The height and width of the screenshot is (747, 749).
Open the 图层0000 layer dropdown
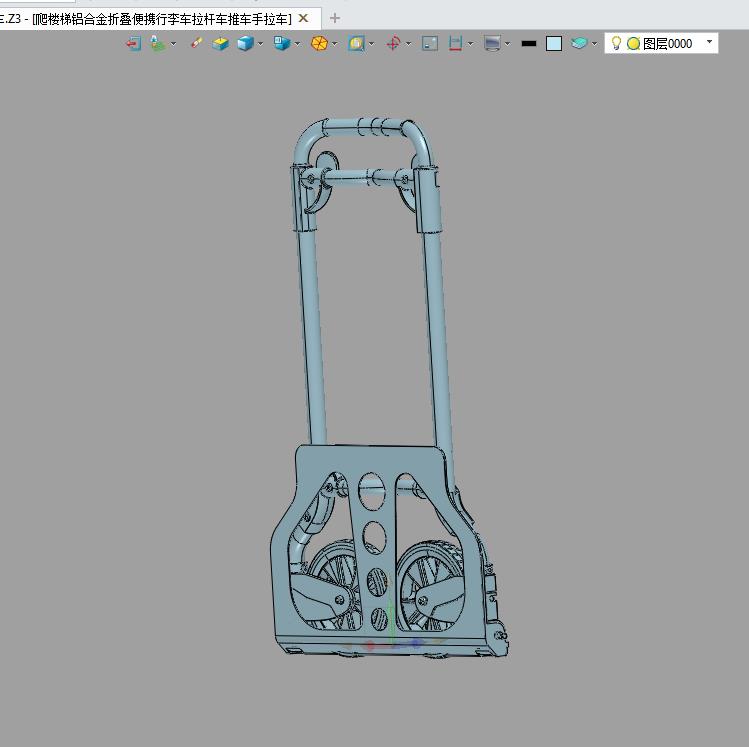tap(709, 42)
